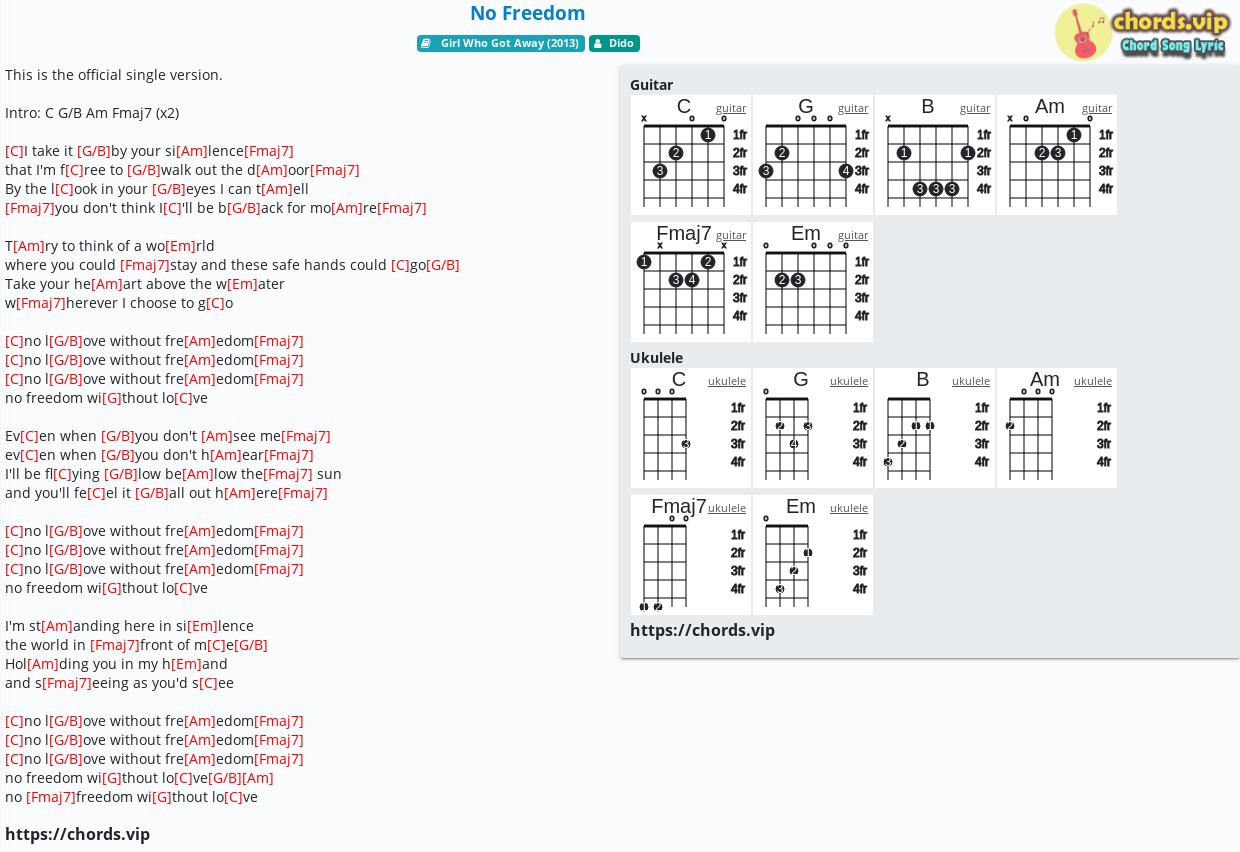Click the Girl Who Got Away (2013) album tag

[x=501, y=43]
